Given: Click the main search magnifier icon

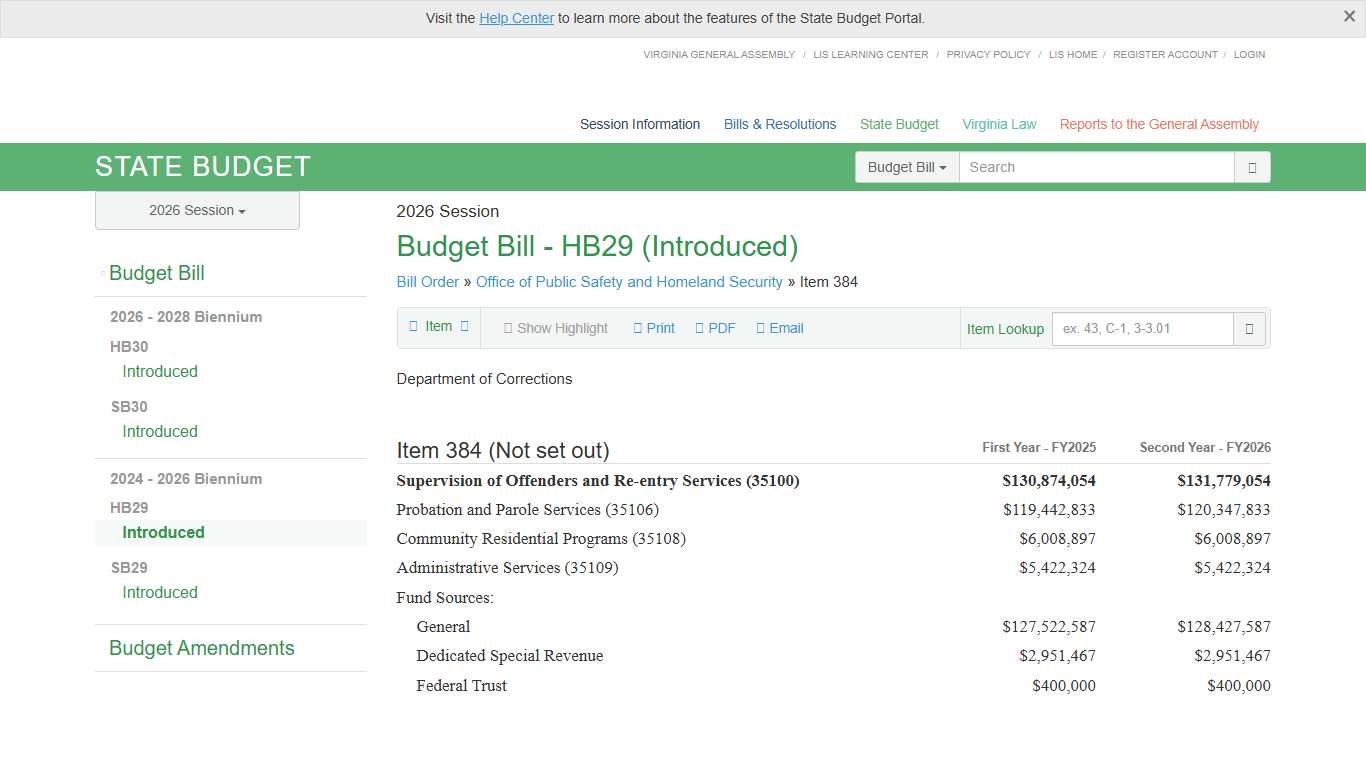Looking at the screenshot, I should tap(1252, 166).
